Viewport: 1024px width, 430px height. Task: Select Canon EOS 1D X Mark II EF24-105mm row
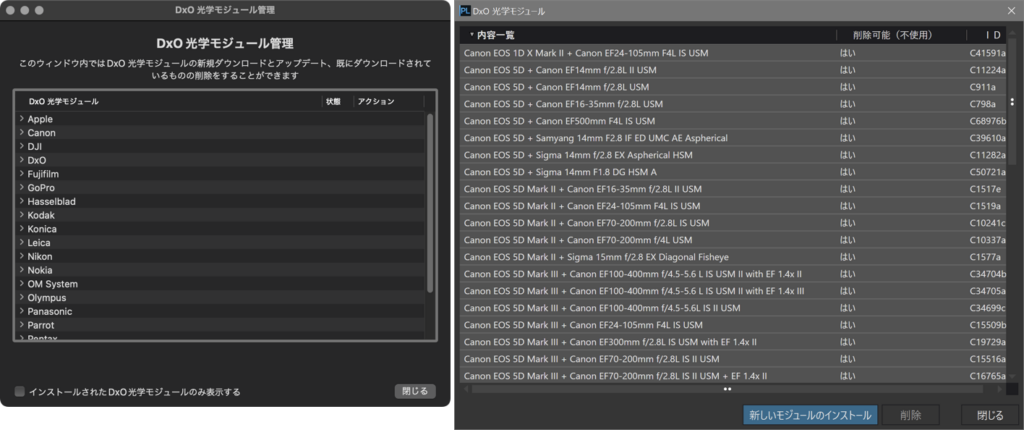734,52
